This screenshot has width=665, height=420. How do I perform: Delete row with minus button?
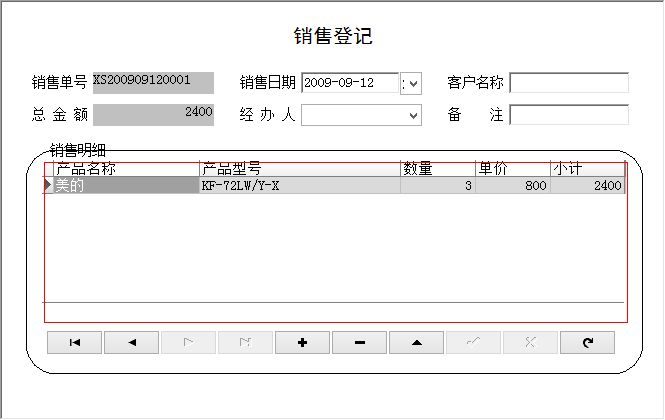tap(360, 342)
